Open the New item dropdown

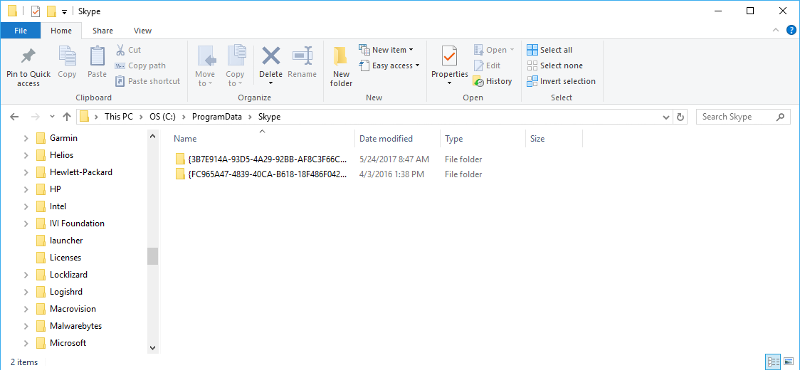click(386, 50)
